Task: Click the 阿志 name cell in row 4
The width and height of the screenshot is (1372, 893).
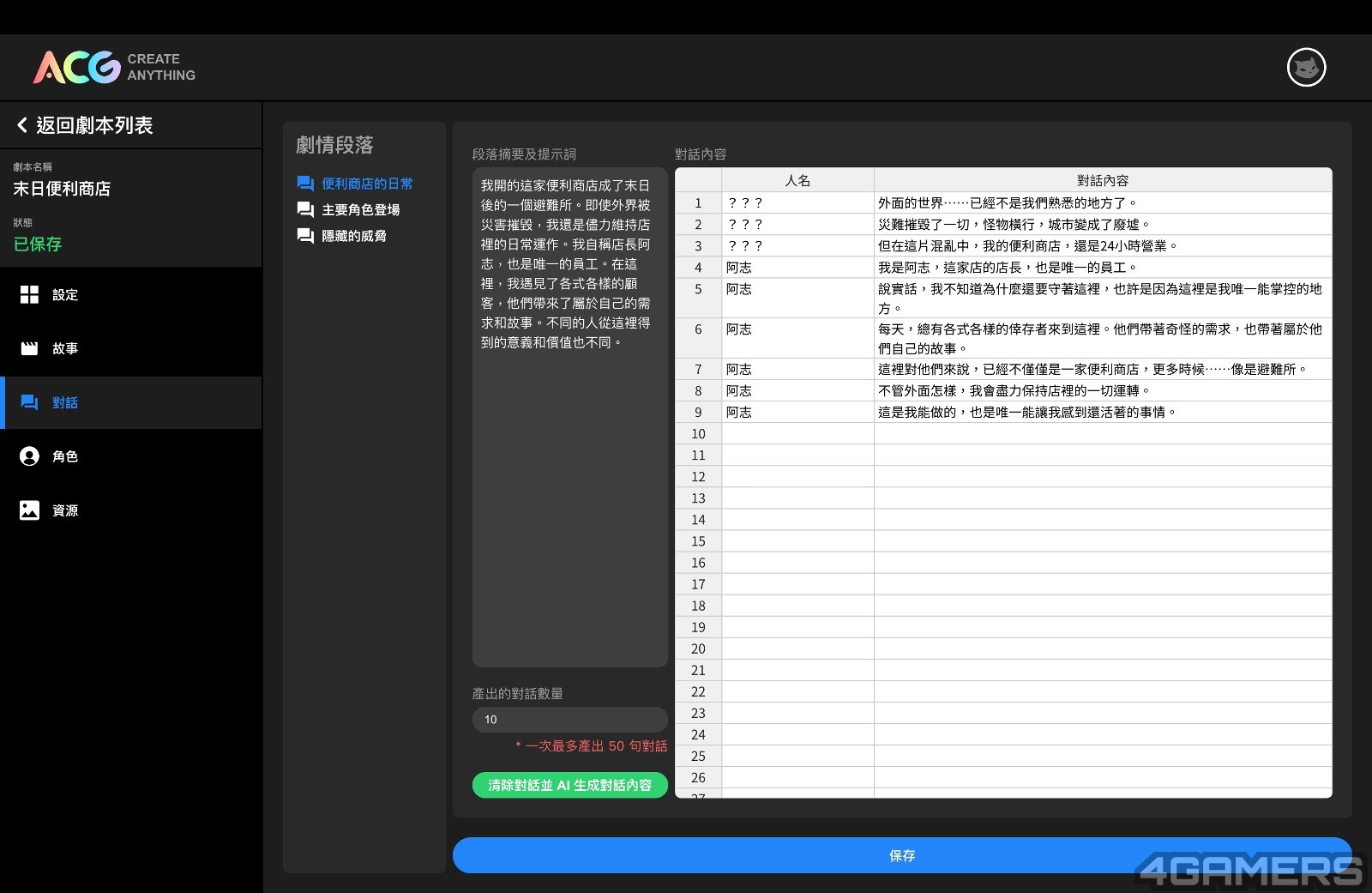Action: coord(797,268)
